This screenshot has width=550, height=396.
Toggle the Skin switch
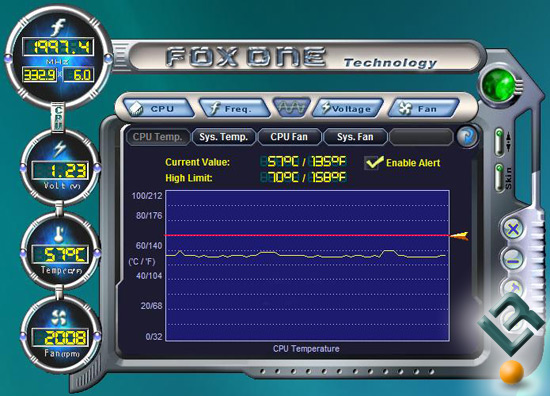[x=499, y=178]
